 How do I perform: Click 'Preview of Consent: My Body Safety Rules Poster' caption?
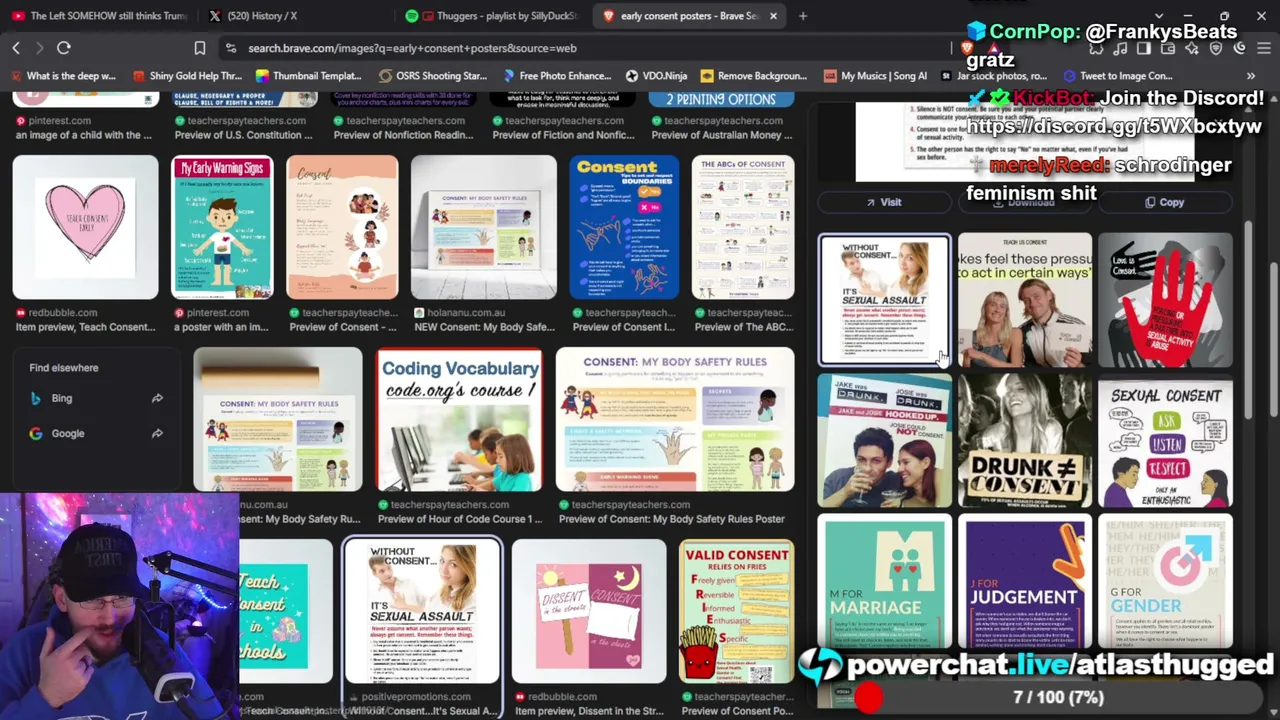672,519
